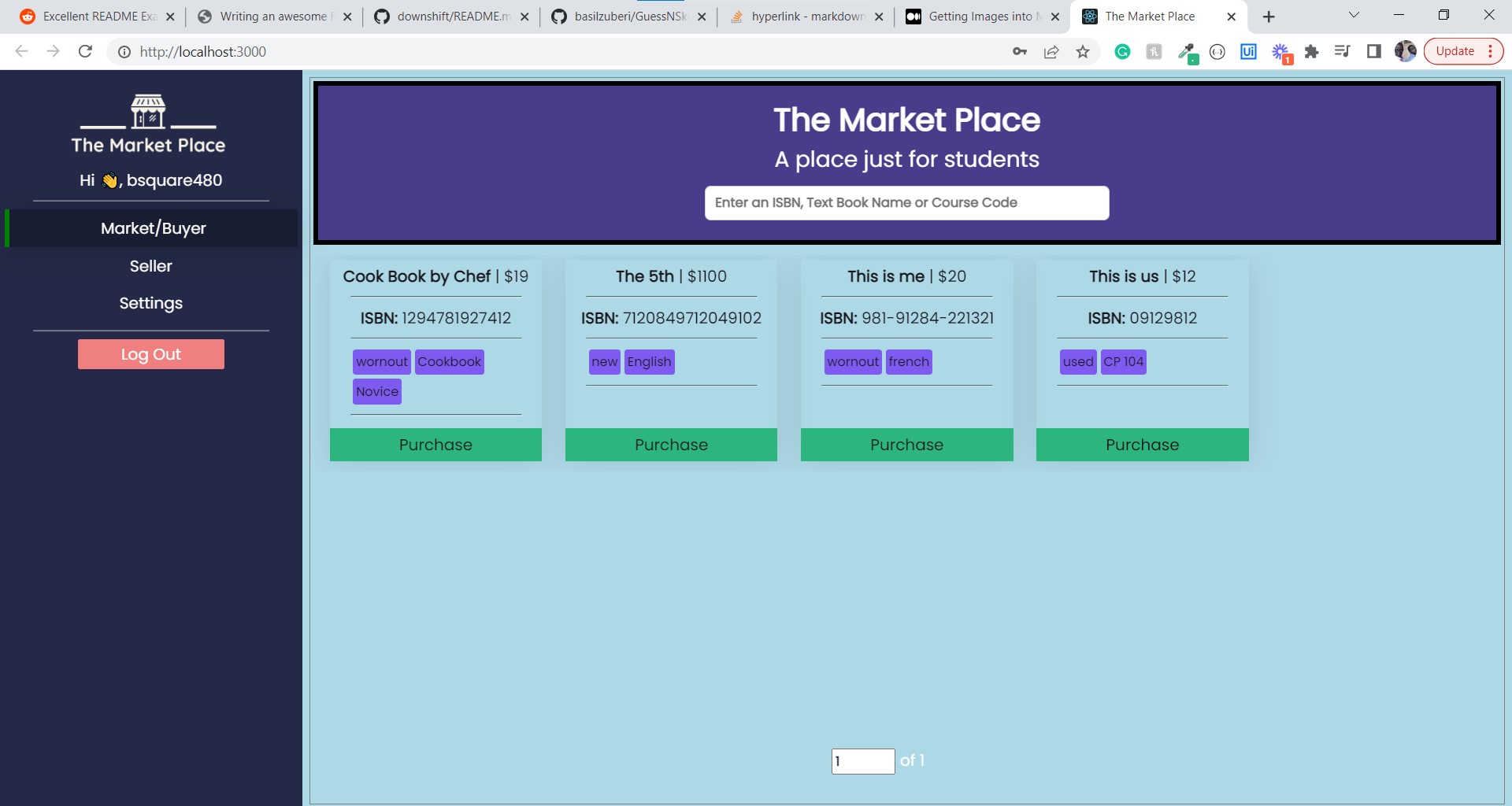The height and width of the screenshot is (806, 1512).
Task: Purchase the This is me book
Action: point(906,445)
